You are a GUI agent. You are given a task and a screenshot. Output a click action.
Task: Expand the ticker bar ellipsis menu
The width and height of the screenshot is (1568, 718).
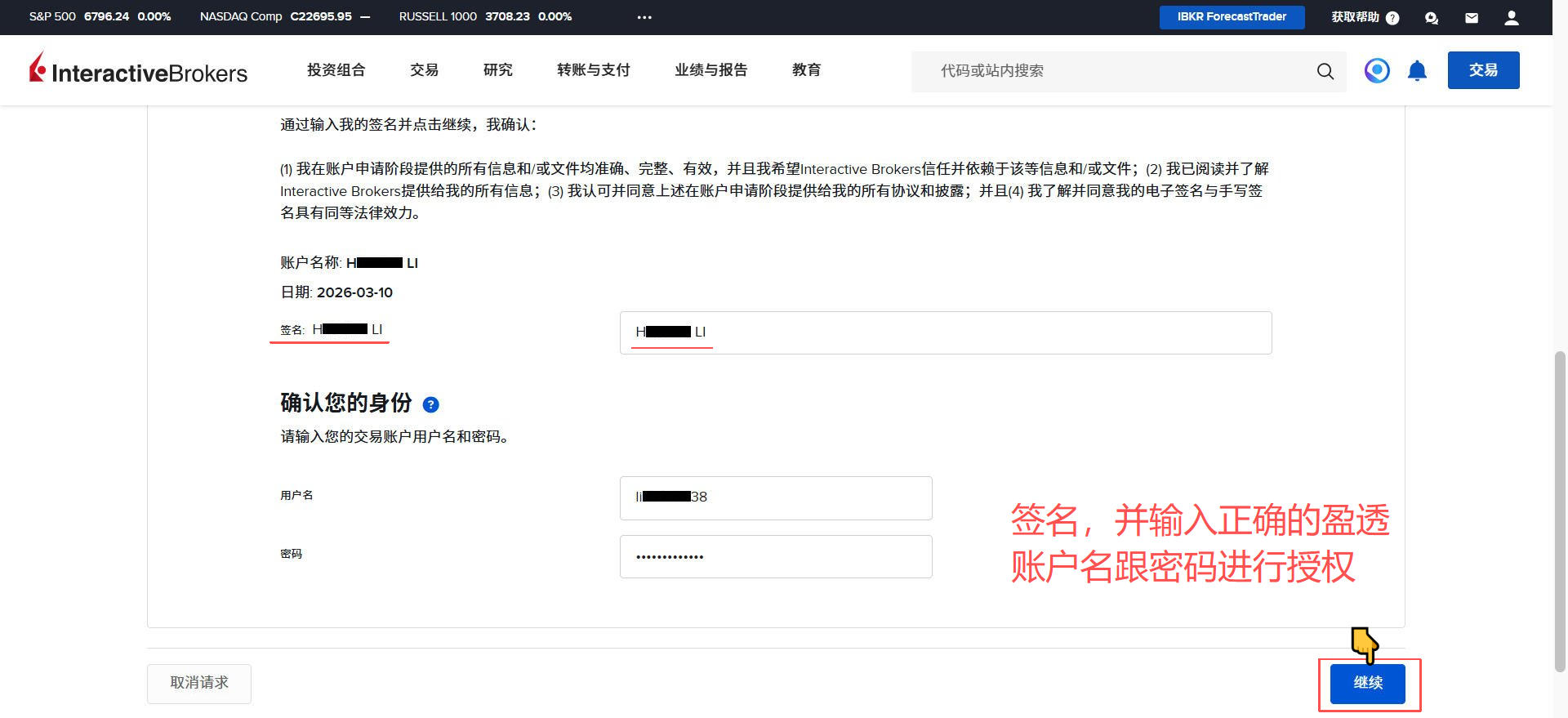[644, 17]
